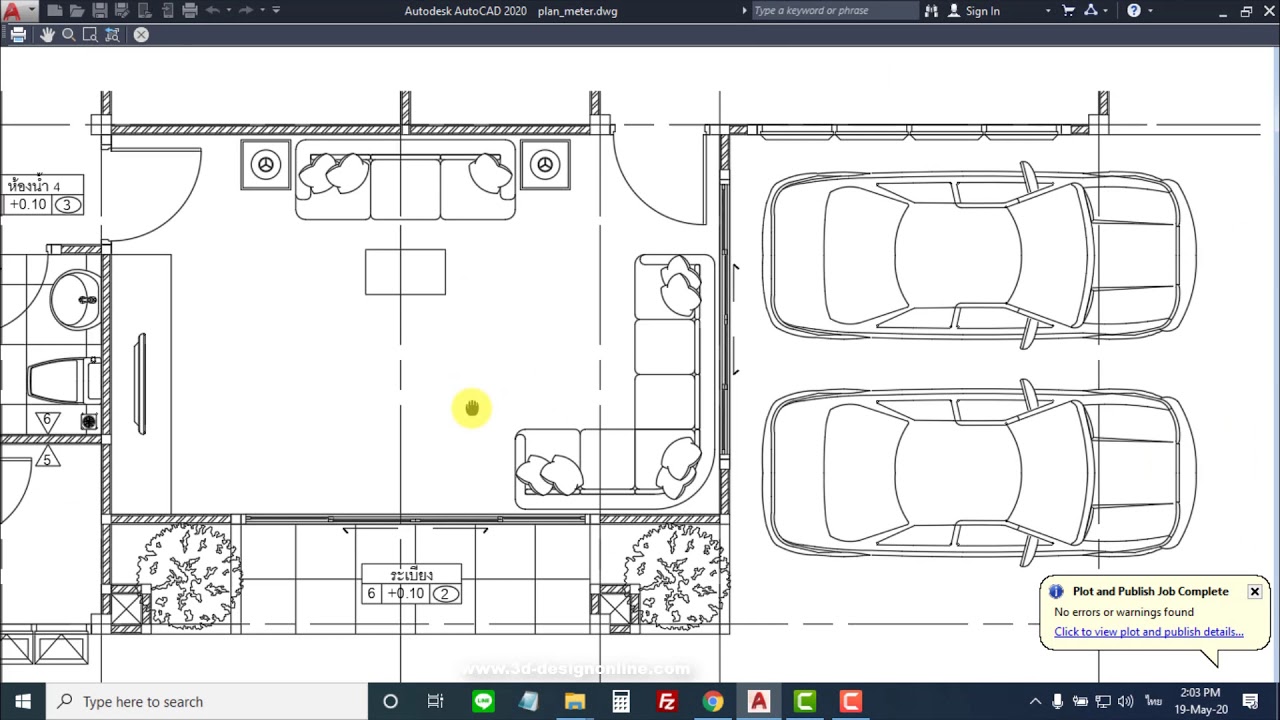Open the application menu dropdown arrow

pyautogui.click(x=32, y=10)
